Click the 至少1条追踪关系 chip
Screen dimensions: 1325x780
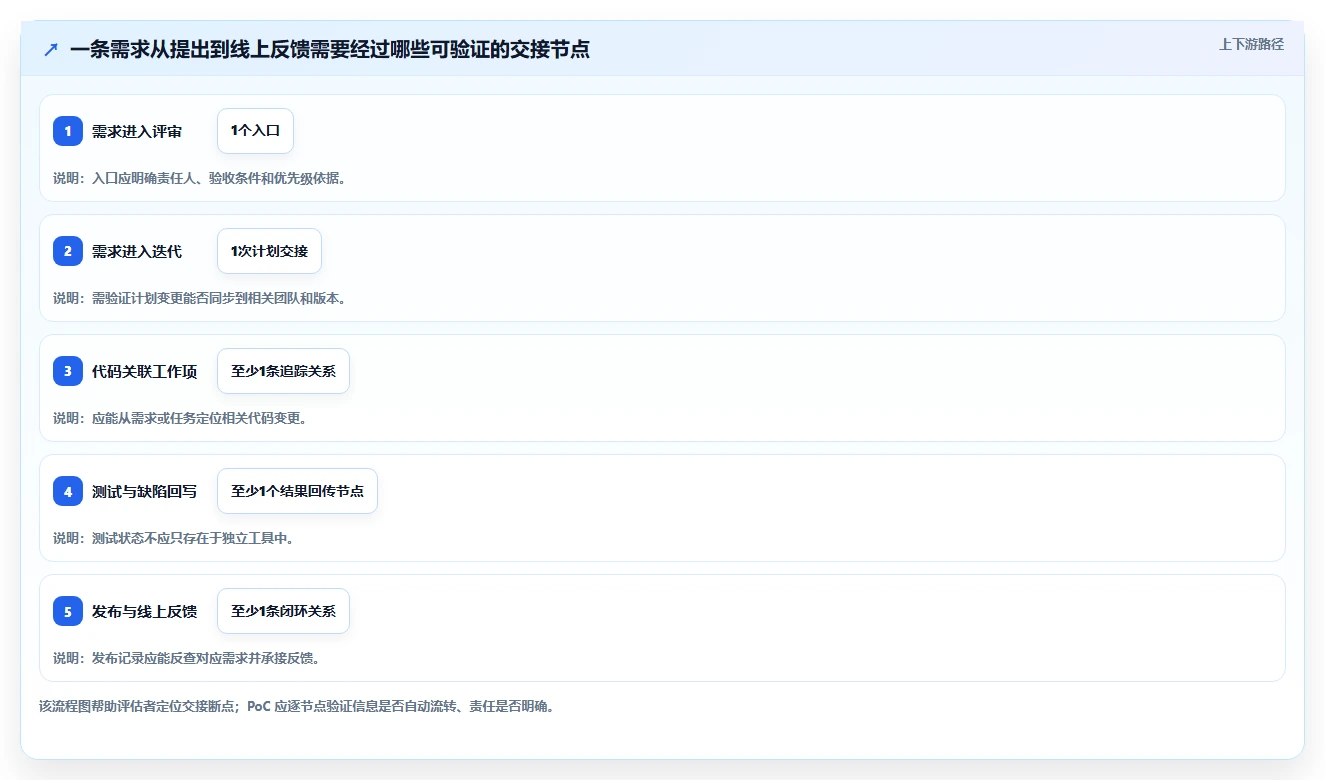point(283,371)
